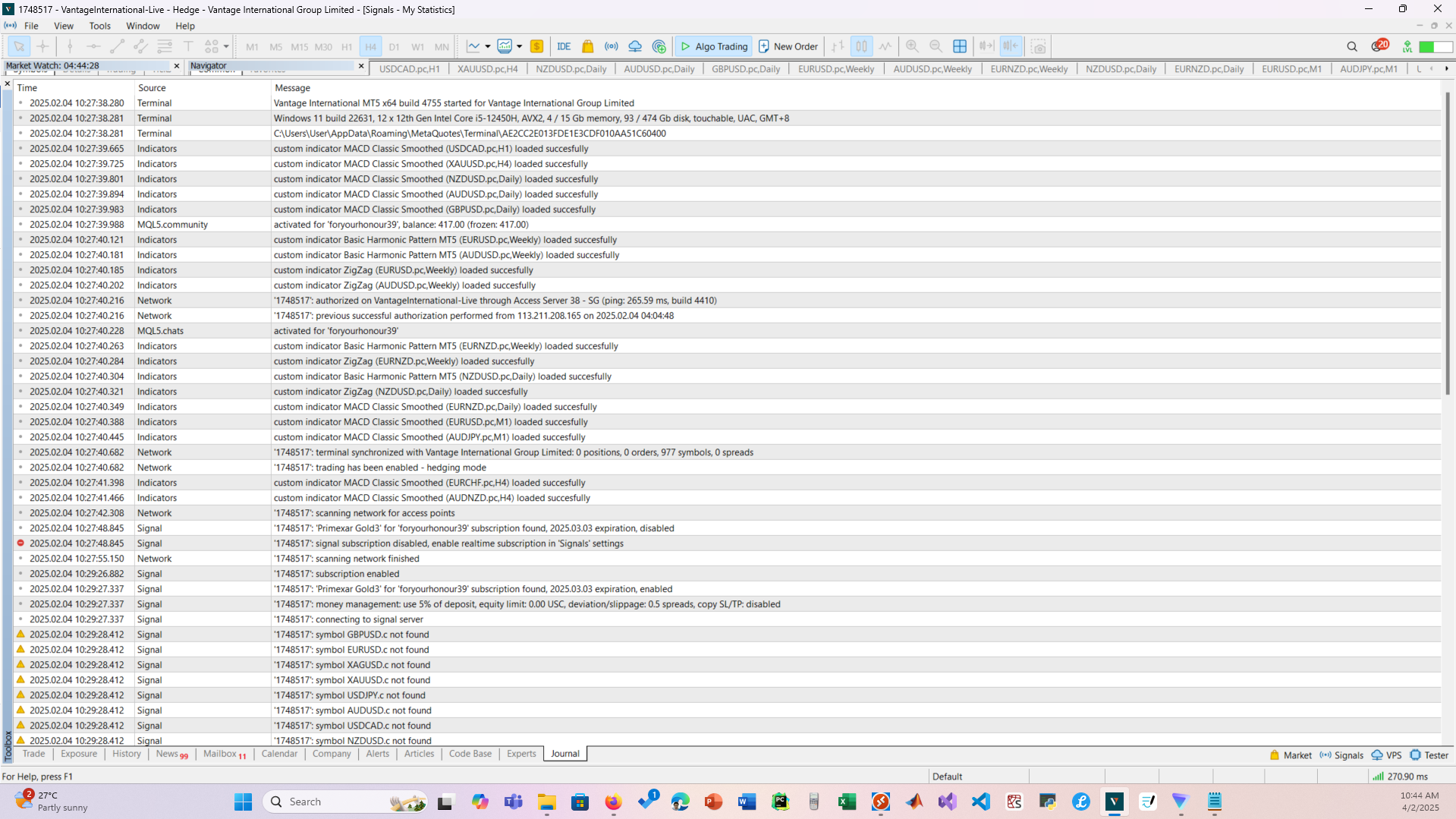Activate the crosshair tool
Image resolution: width=1456 pixels, height=819 pixels.
pos(42,46)
